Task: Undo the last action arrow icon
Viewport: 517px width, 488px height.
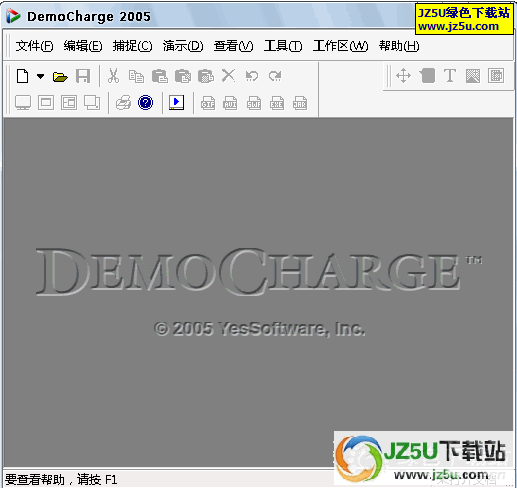Action: [x=252, y=76]
